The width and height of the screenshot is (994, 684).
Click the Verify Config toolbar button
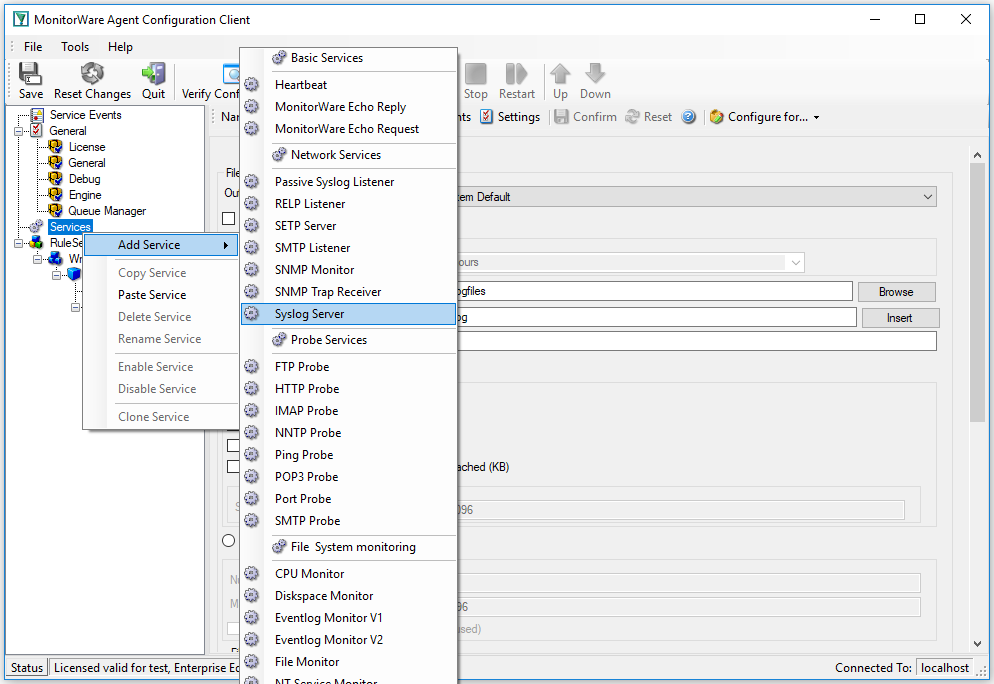tap(210, 81)
